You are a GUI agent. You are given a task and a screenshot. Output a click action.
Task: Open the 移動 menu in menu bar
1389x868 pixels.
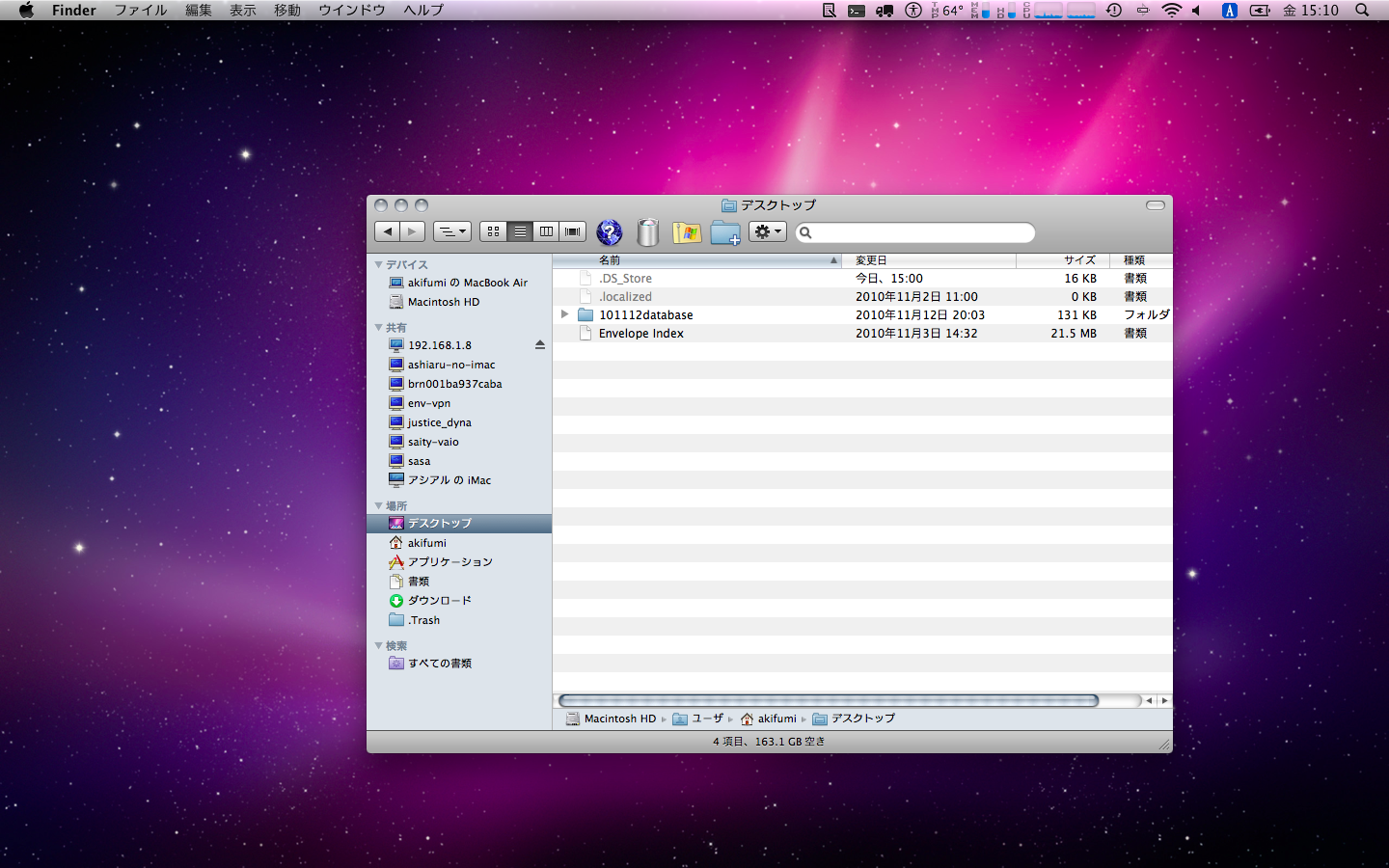pos(287,11)
